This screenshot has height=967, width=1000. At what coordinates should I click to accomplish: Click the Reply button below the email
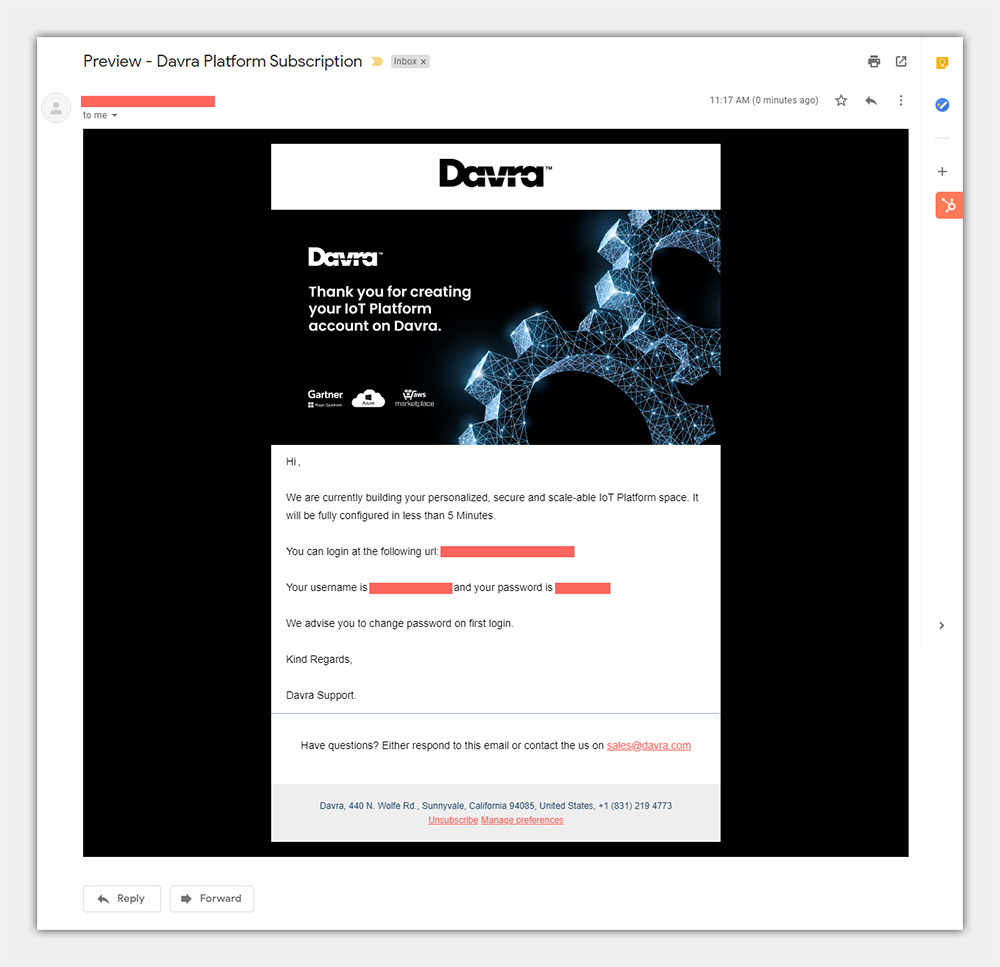[122, 898]
